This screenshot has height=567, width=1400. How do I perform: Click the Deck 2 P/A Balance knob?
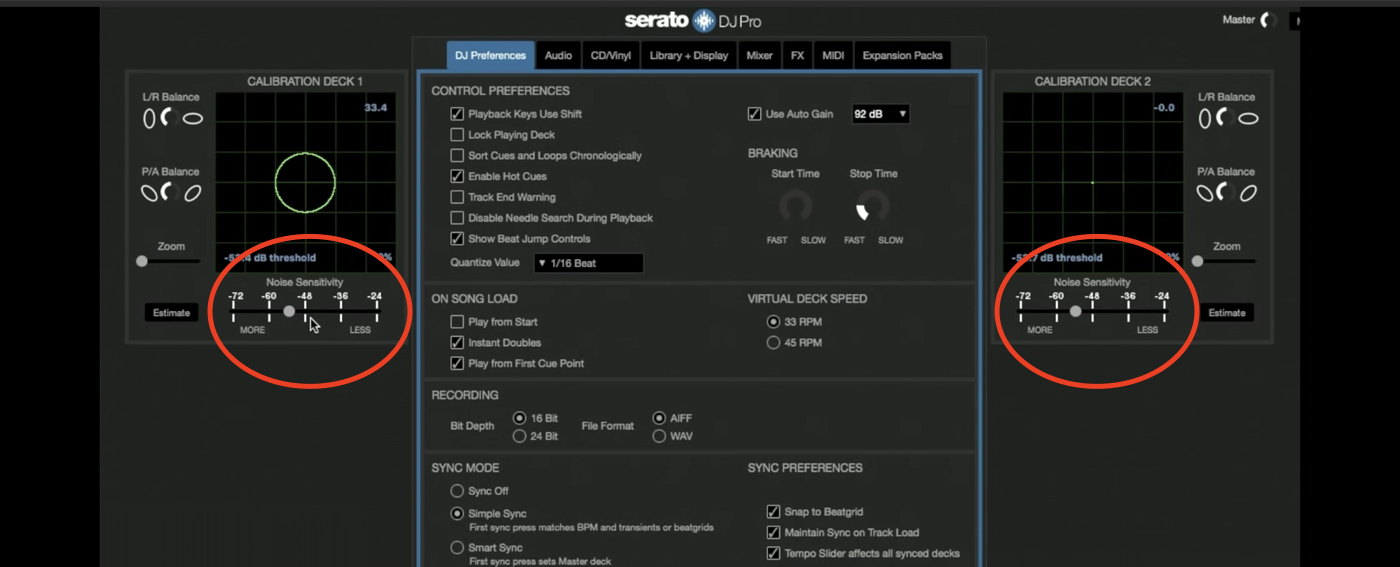[x=1226, y=192]
